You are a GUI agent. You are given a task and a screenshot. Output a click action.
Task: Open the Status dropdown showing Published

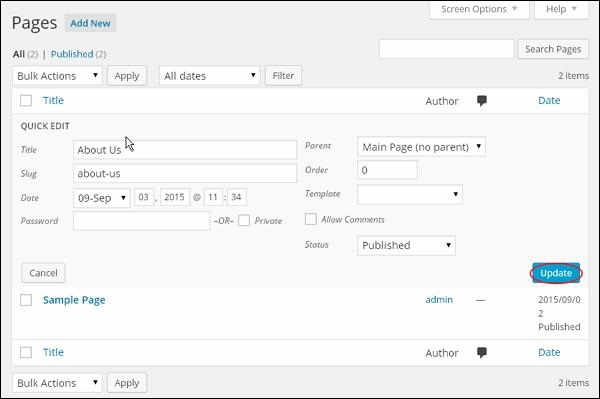click(406, 245)
